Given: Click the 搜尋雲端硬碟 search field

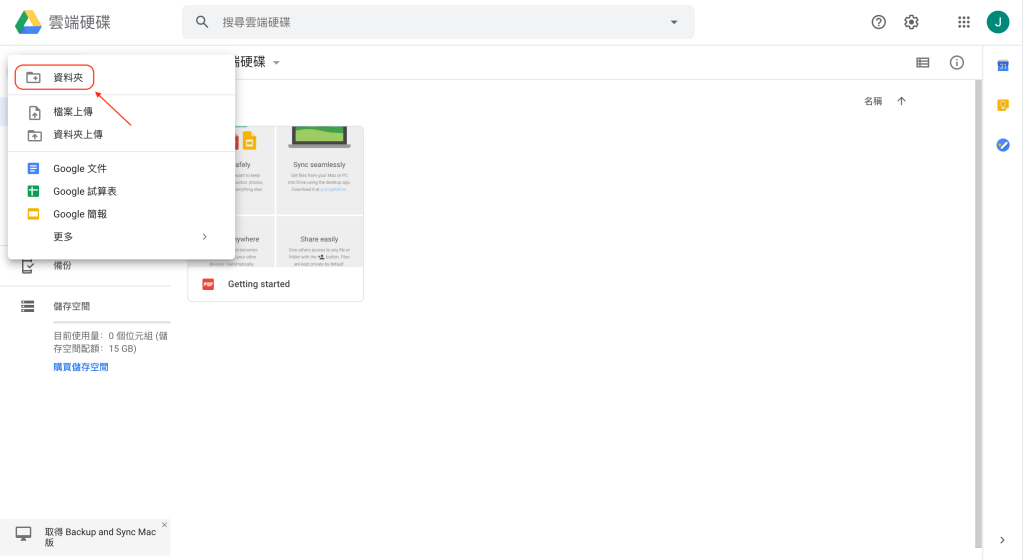Looking at the screenshot, I should click(430, 22).
